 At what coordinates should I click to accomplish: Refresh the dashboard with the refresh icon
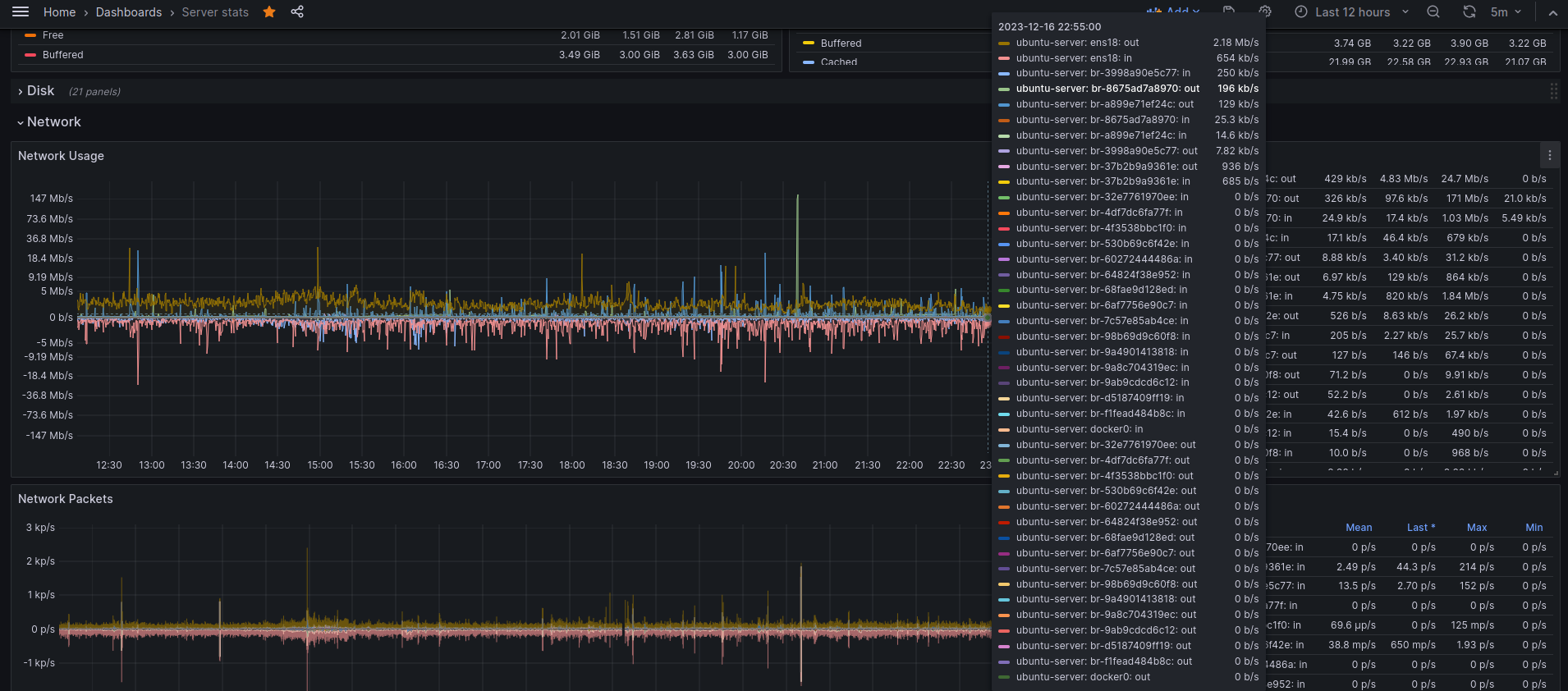point(1469,11)
